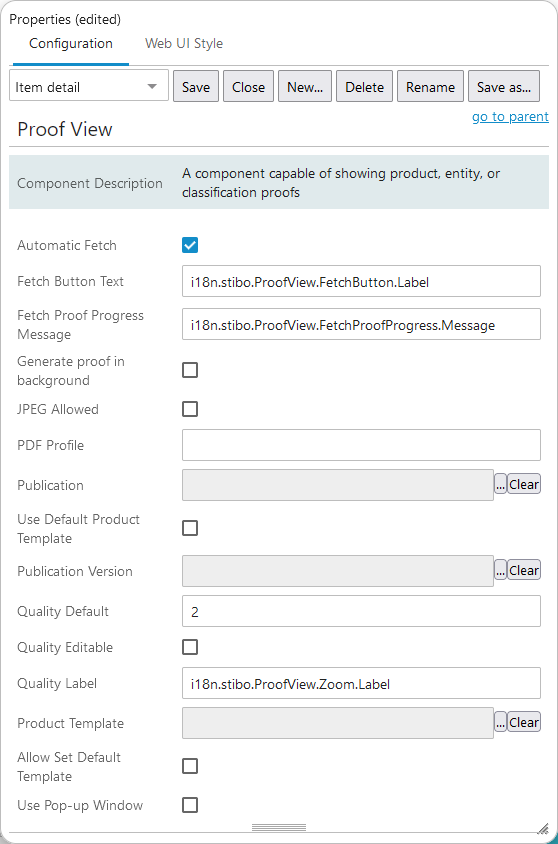The height and width of the screenshot is (844, 558).
Task: Click the panel resize grip at bottom corner
Action: (x=543, y=828)
